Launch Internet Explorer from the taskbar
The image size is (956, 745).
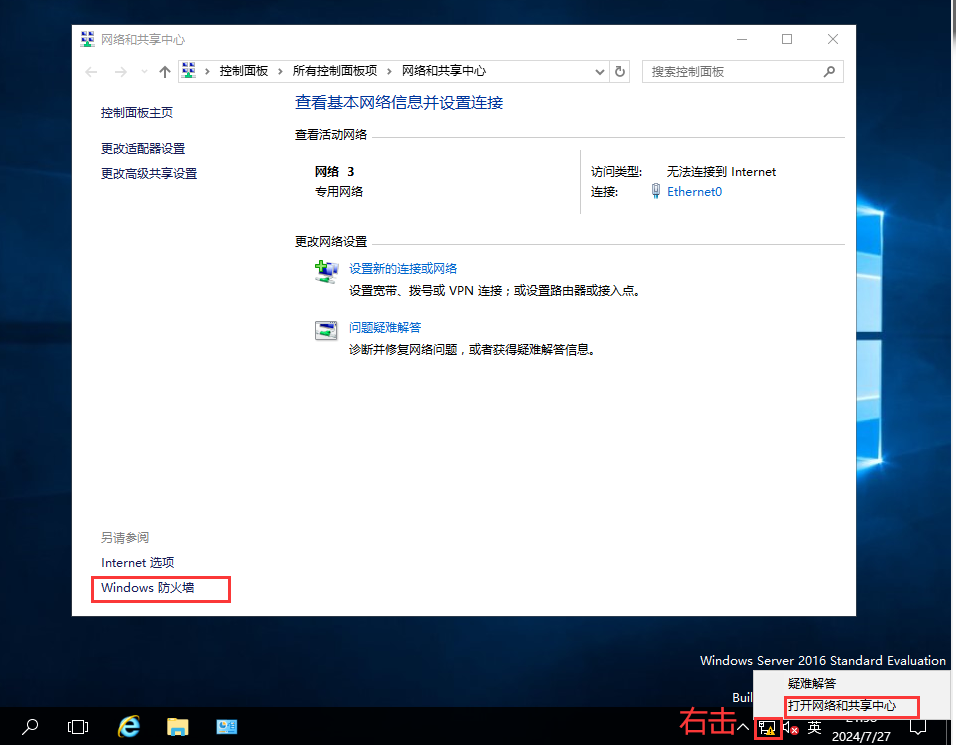(x=129, y=727)
